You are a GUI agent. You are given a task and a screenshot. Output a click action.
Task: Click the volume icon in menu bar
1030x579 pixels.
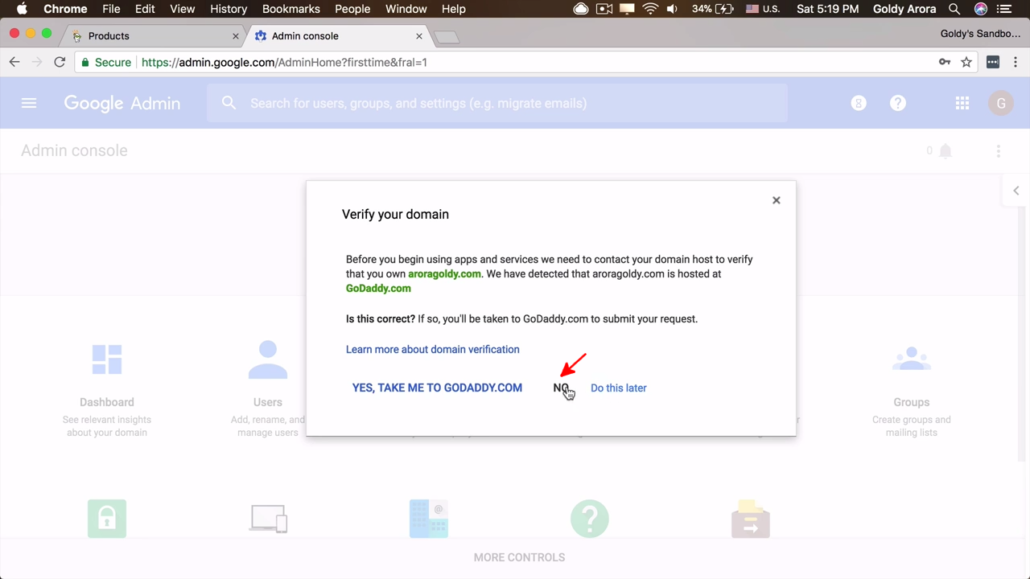[672, 9]
